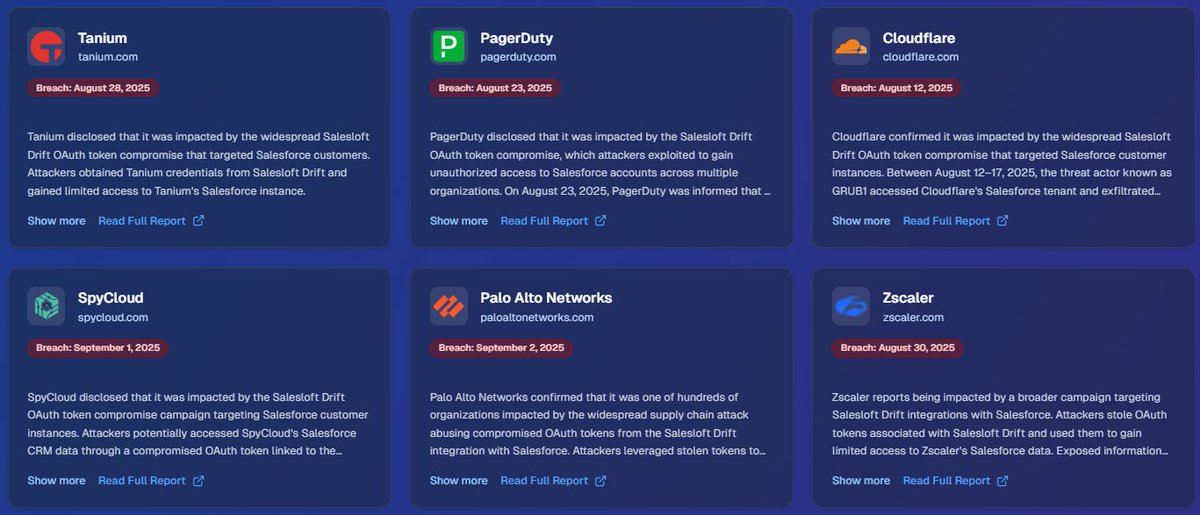Open Read Full Report for Zscaler

pos(956,481)
